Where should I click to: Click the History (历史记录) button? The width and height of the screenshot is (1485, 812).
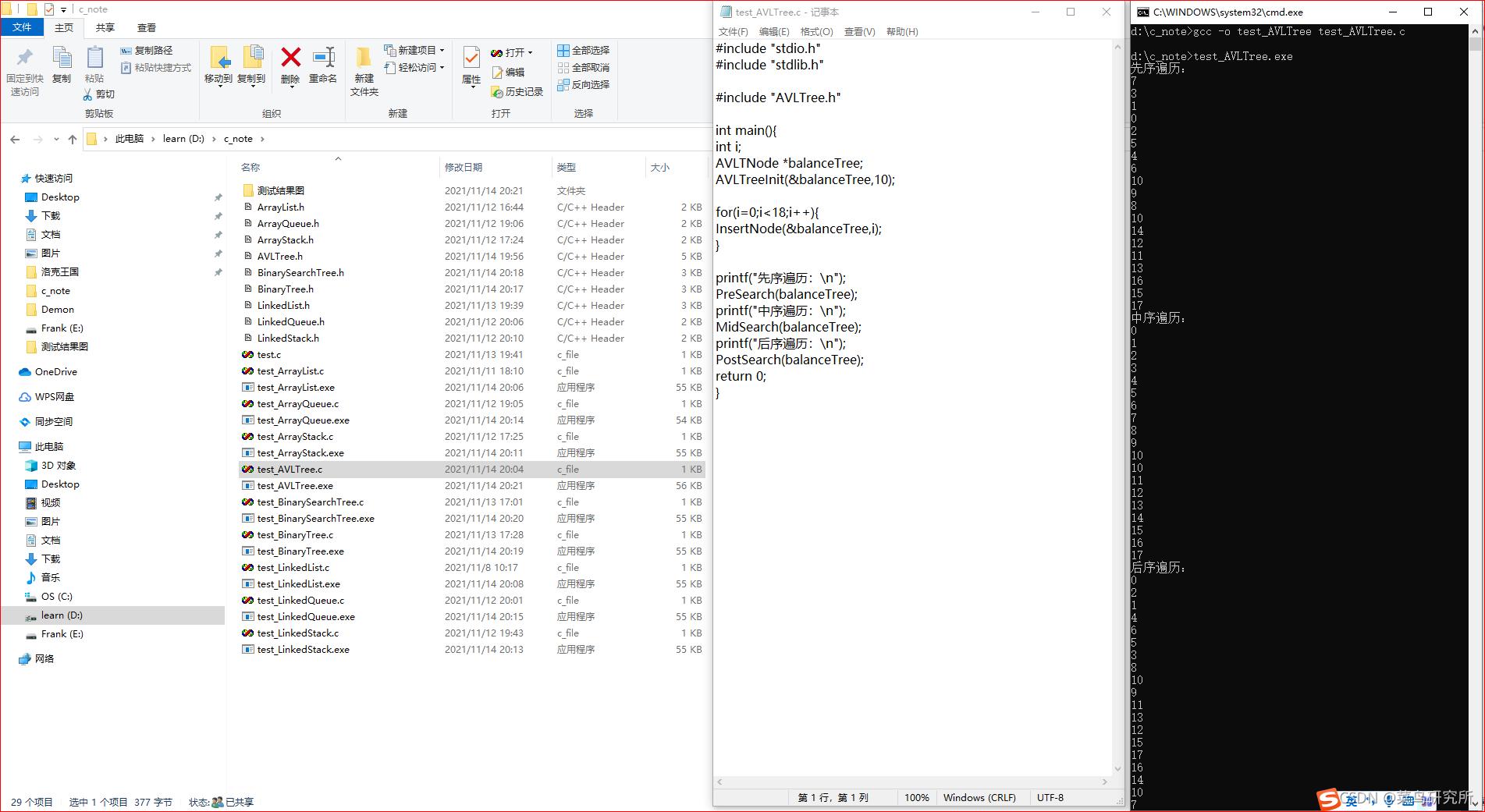pos(517,92)
